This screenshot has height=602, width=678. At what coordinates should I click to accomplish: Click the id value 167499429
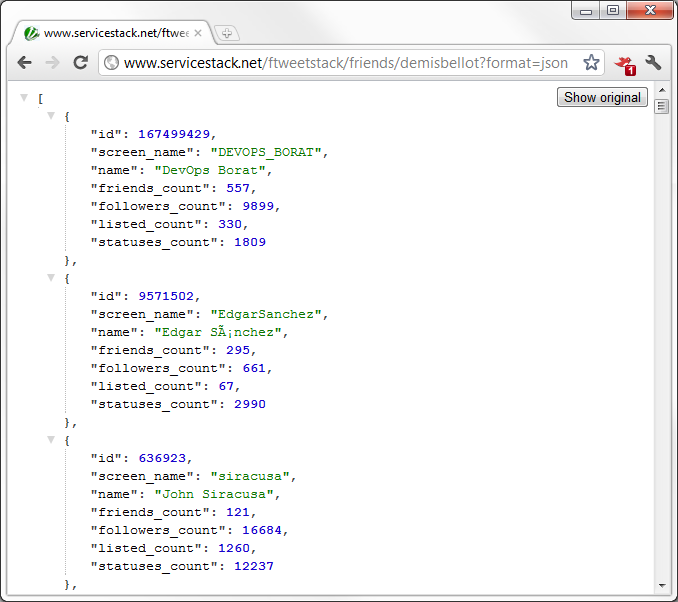coord(174,134)
